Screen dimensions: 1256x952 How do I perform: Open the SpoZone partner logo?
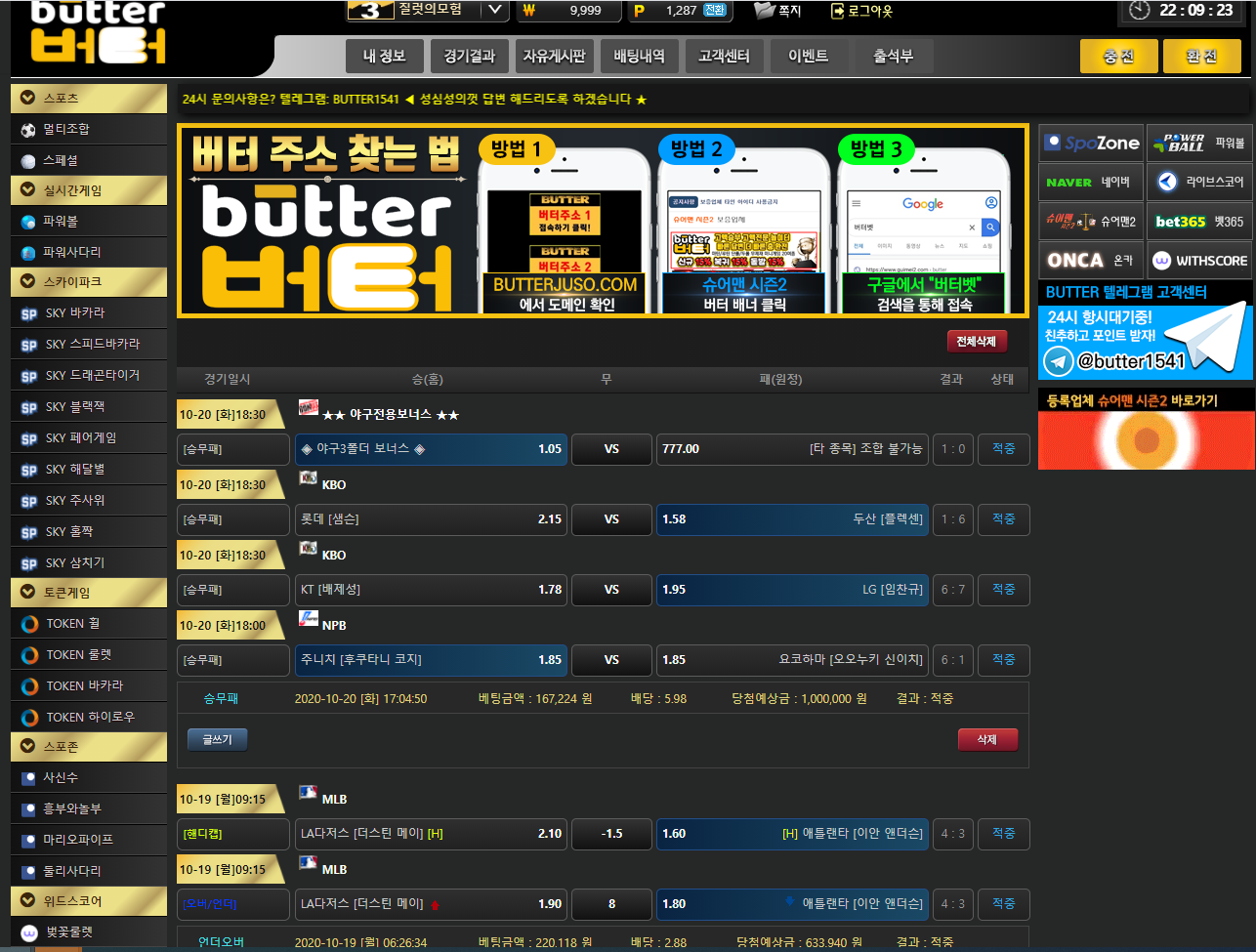[x=1091, y=144]
